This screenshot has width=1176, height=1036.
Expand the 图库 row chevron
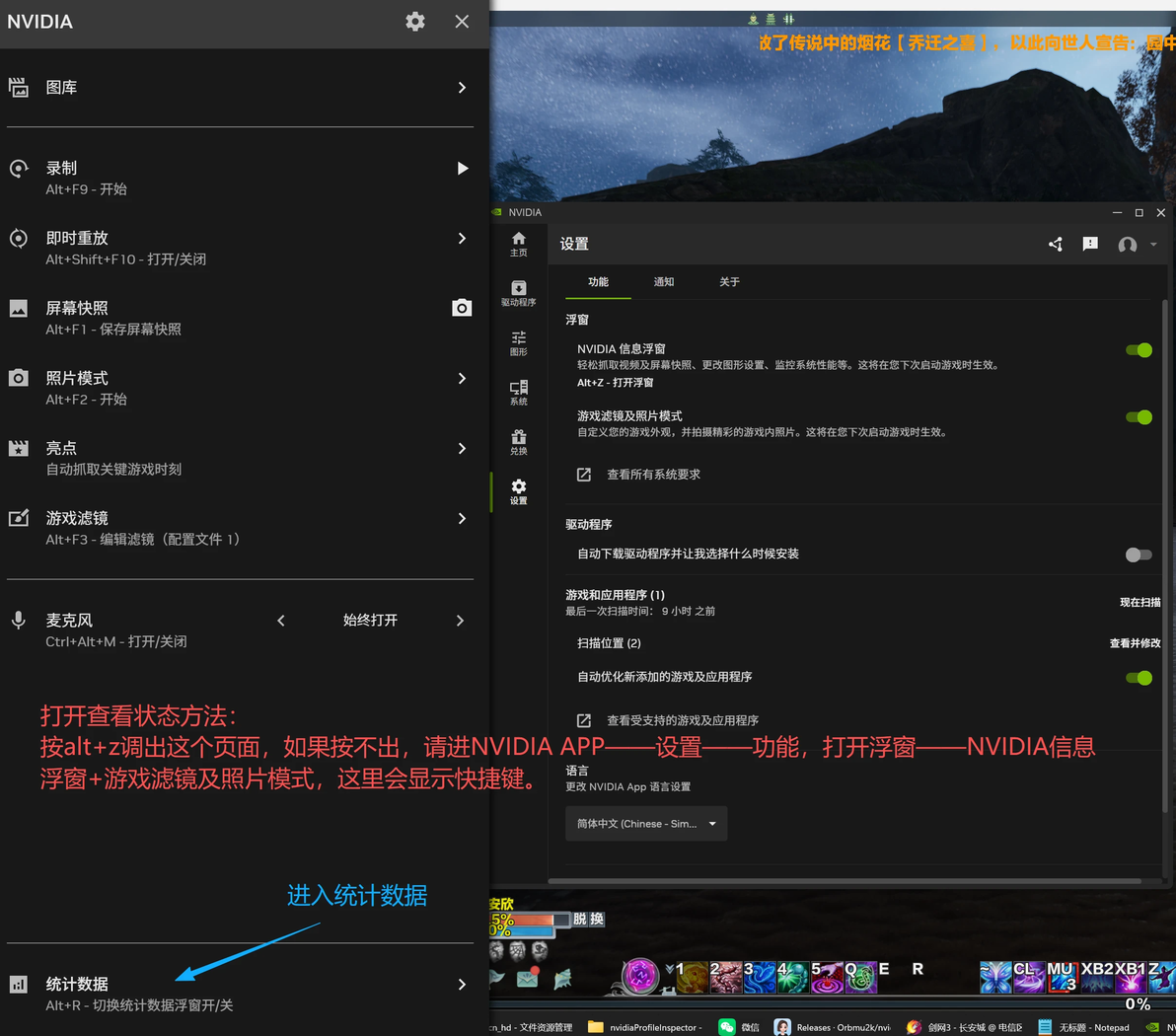coord(462,88)
